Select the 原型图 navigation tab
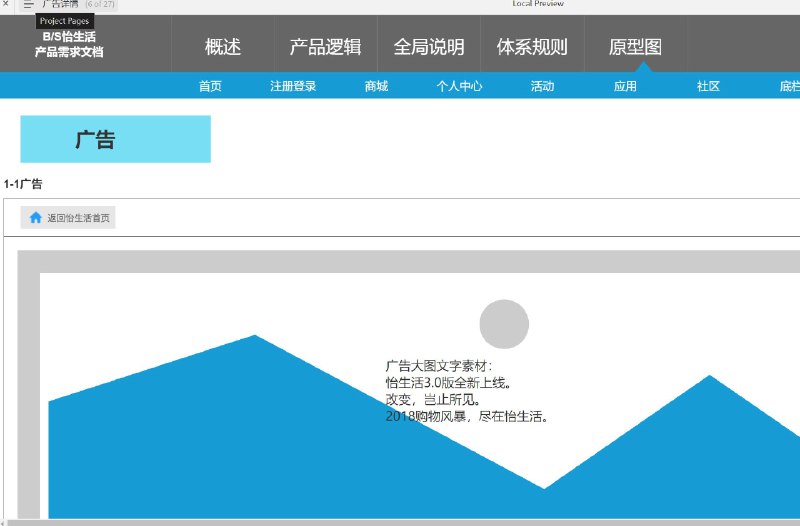800x526 pixels. (635, 47)
